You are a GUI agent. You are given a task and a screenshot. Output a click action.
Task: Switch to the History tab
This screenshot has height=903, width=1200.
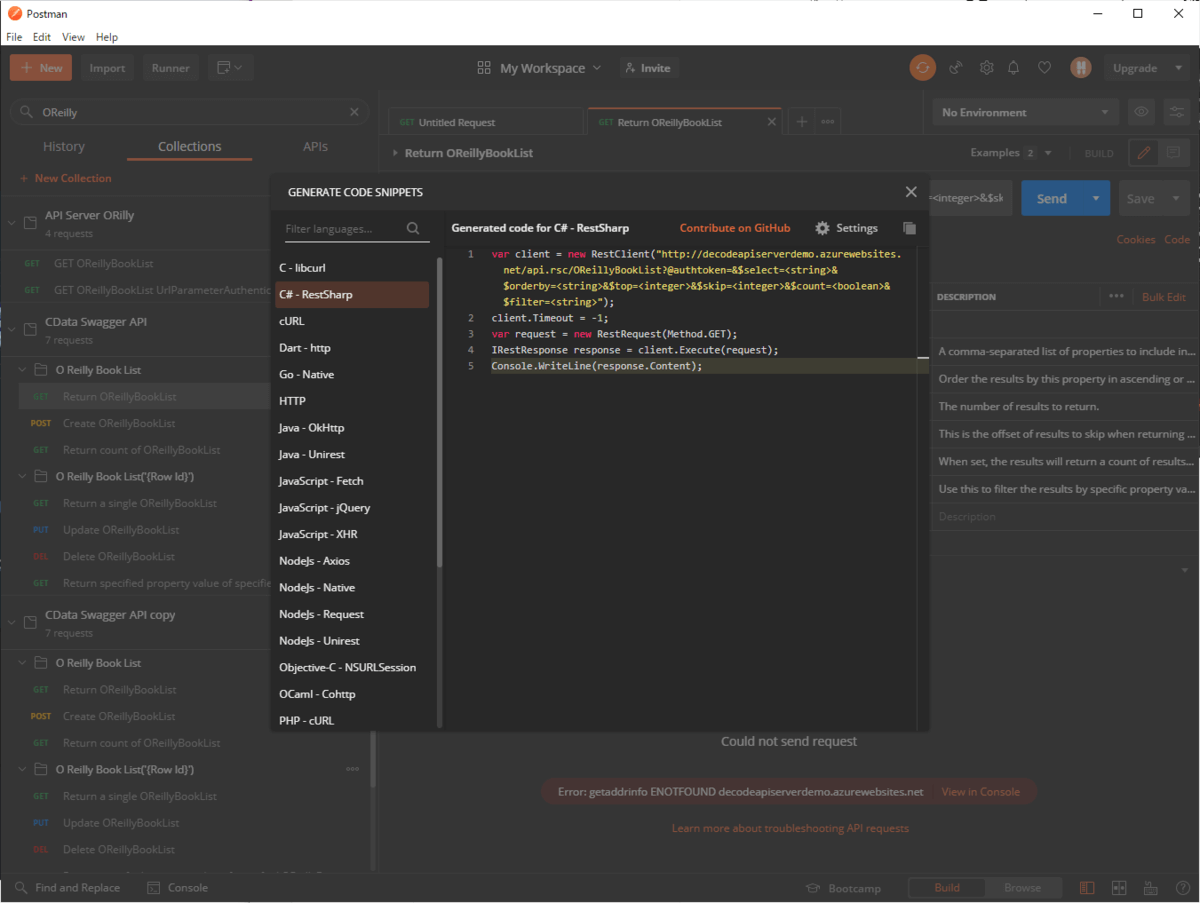tap(64, 146)
